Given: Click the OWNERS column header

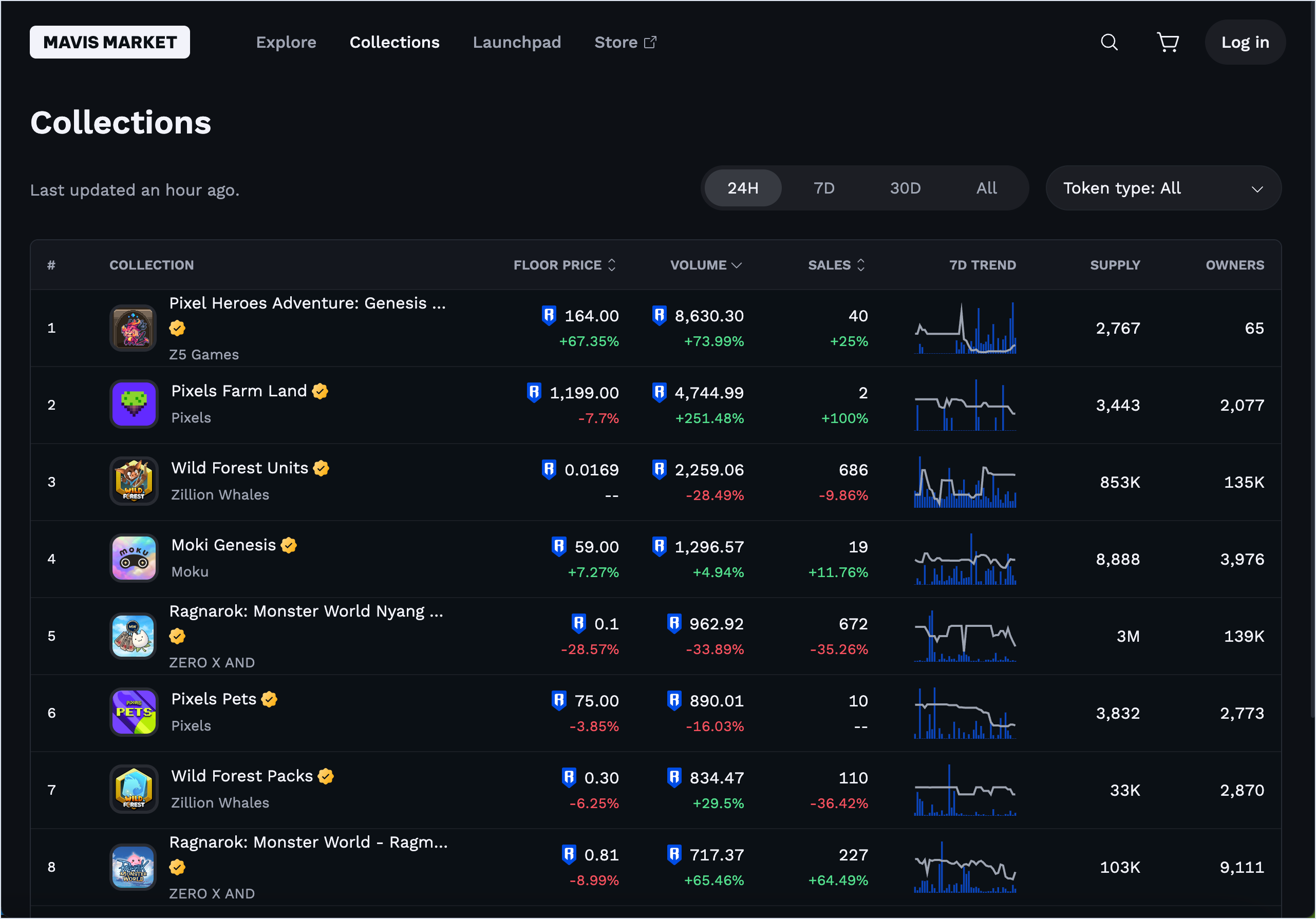Looking at the screenshot, I should click(1235, 265).
